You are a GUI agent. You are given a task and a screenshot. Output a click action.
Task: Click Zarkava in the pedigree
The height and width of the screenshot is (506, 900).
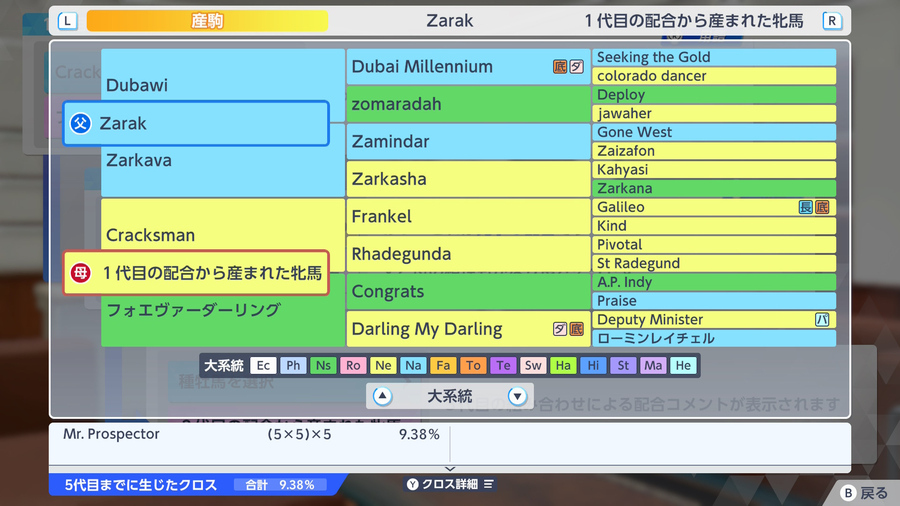click(x=139, y=160)
